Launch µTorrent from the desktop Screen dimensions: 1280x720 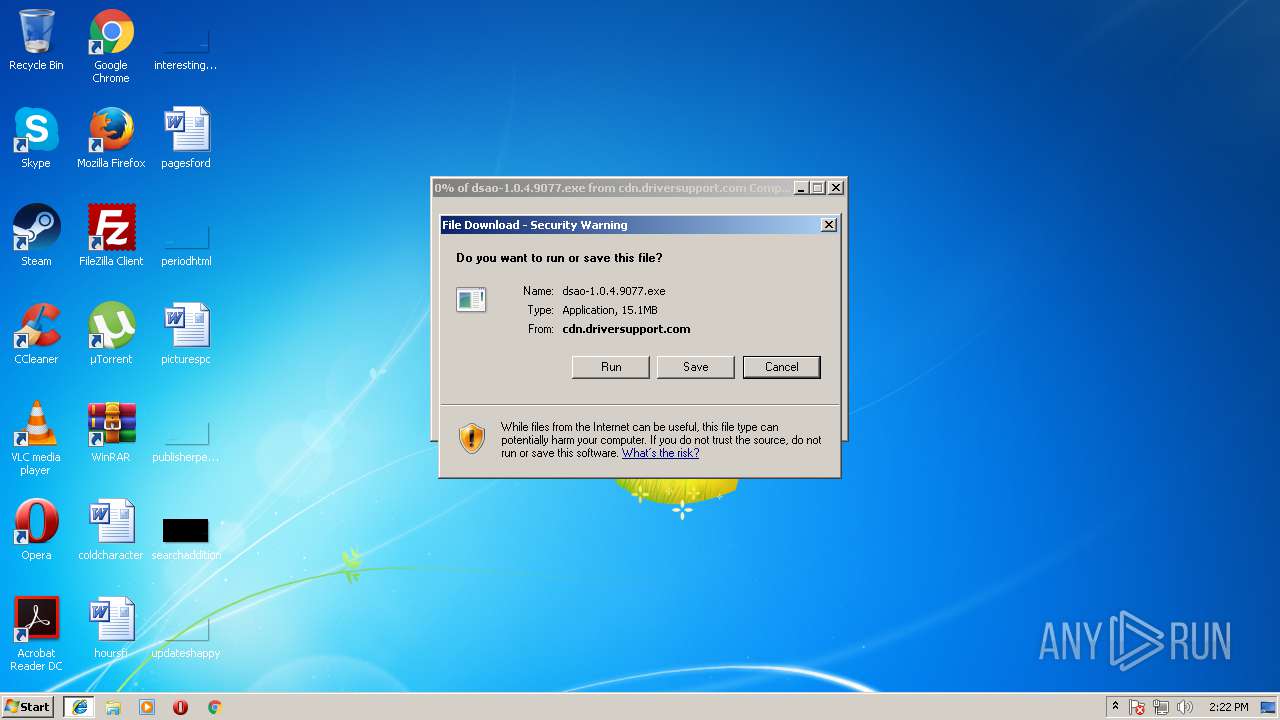pyautogui.click(x=111, y=334)
